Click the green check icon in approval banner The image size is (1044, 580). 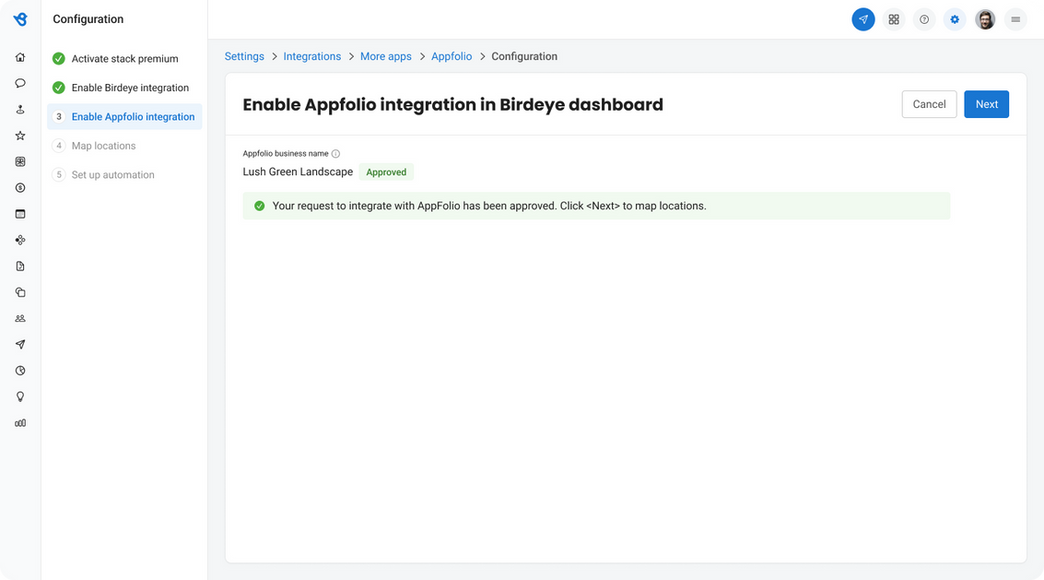pyautogui.click(x=260, y=206)
